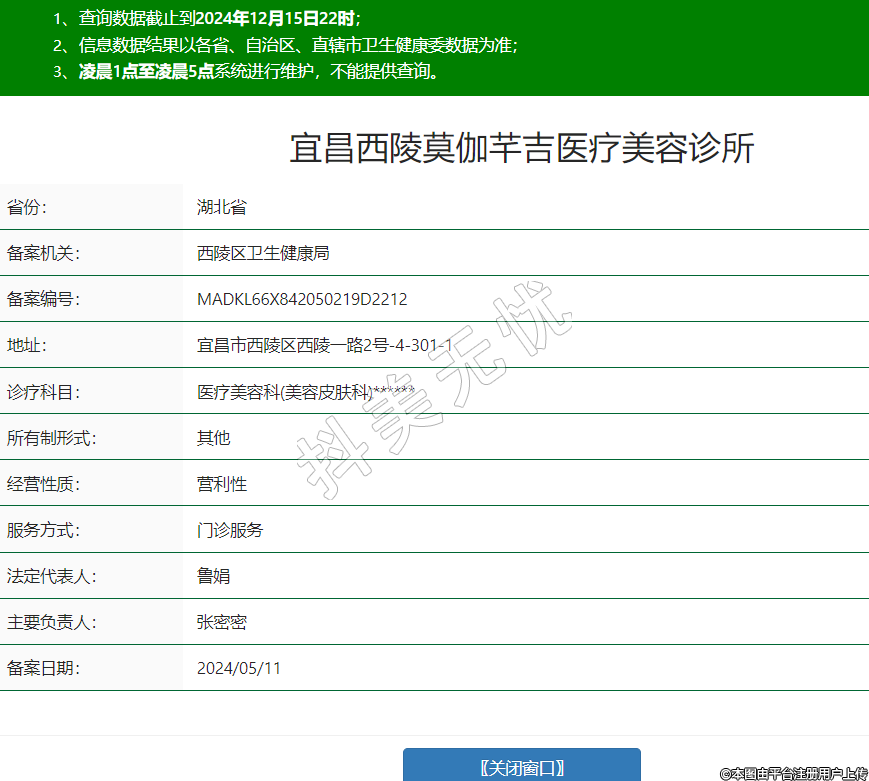Click the system maintenance notice line
This screenshot has width=869, height=781.
247,71
